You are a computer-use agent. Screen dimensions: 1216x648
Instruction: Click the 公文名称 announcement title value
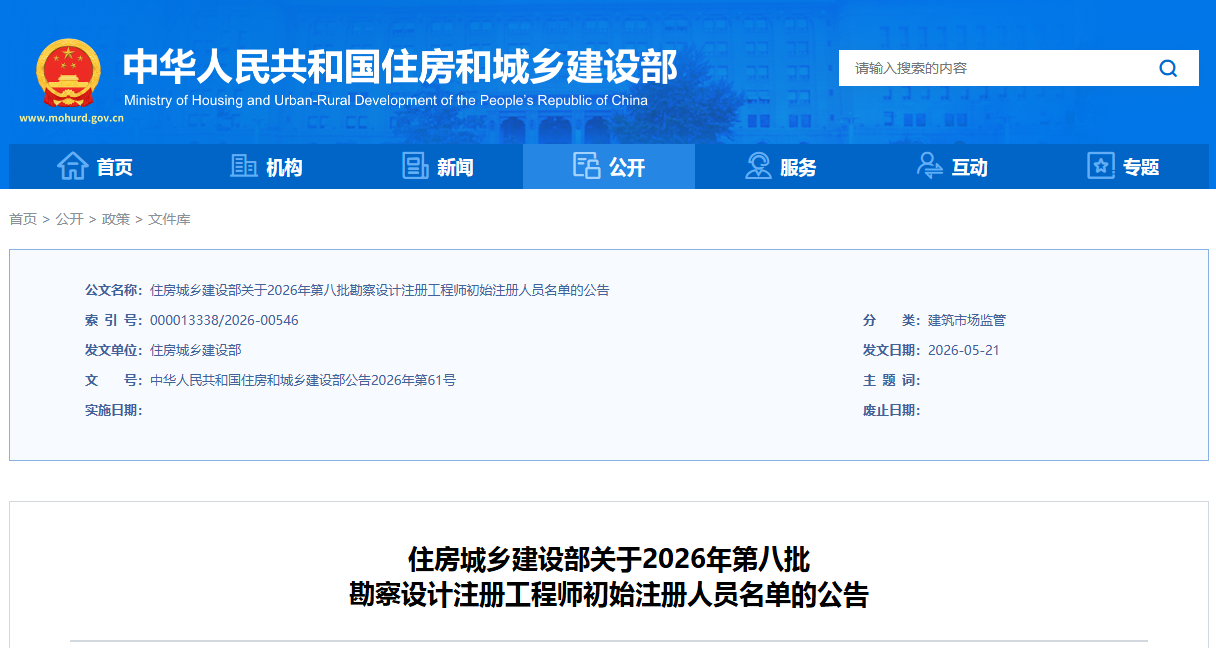tap(380, 290)
